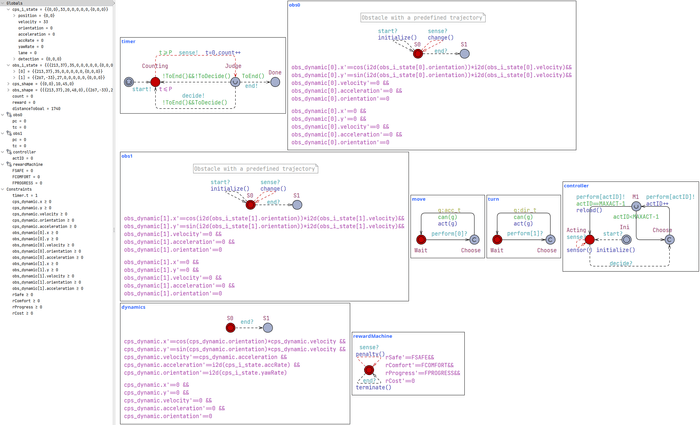Viewport: 700px width, 425px height.
Task: Click the 'perform[1]?' edge label in turn
Action: [x=525, y=233]
